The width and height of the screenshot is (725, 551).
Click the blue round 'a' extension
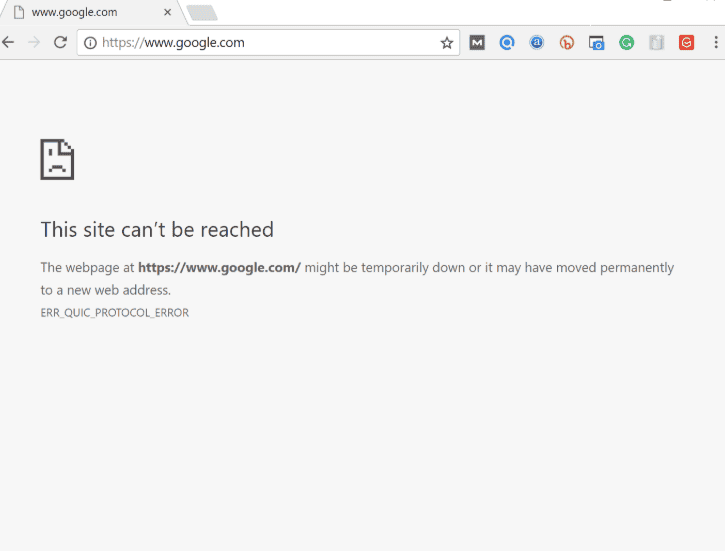537,43
